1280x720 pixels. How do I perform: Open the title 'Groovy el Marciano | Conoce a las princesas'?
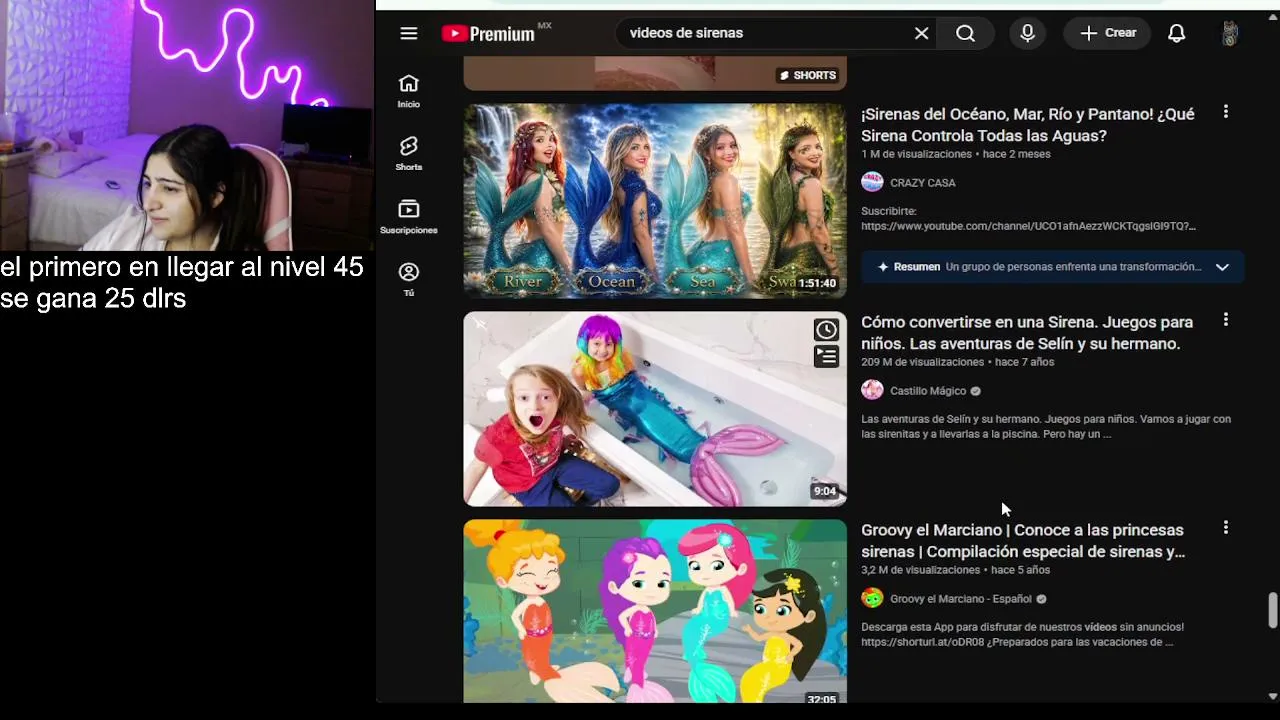tap(1023, 541)
